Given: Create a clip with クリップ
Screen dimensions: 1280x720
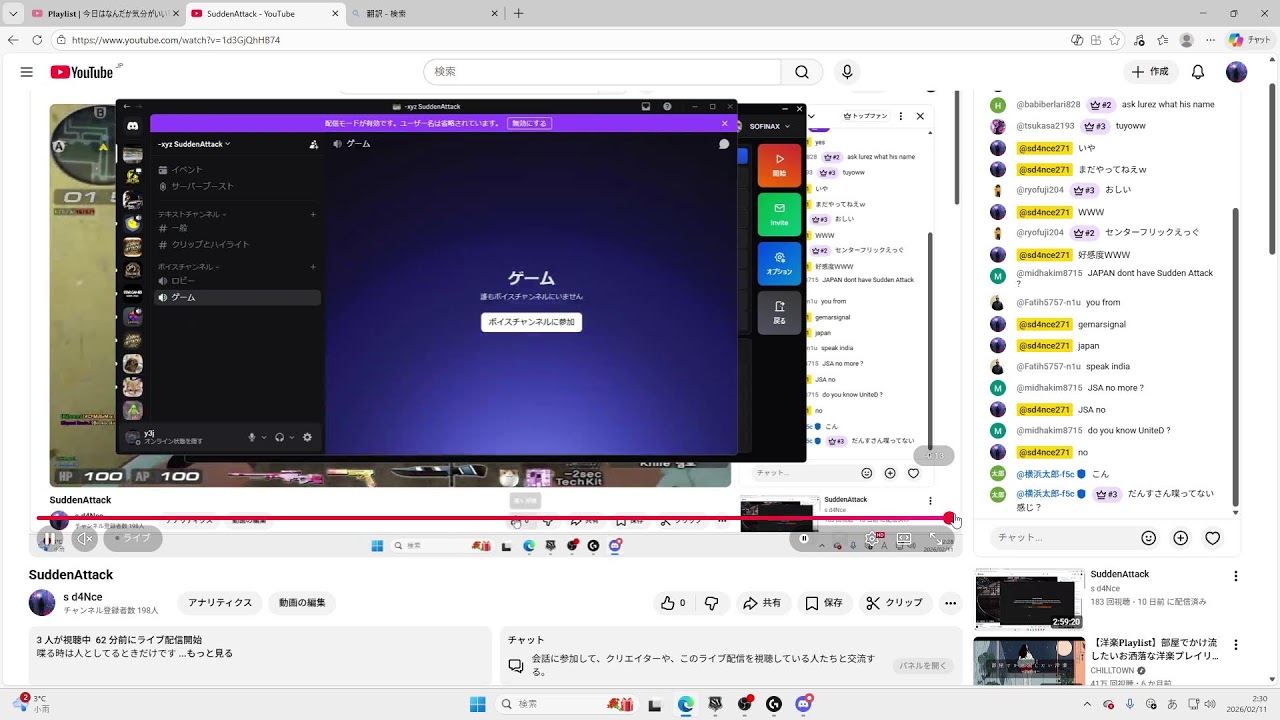Looking at the screenshot, I should click(895, 603).
